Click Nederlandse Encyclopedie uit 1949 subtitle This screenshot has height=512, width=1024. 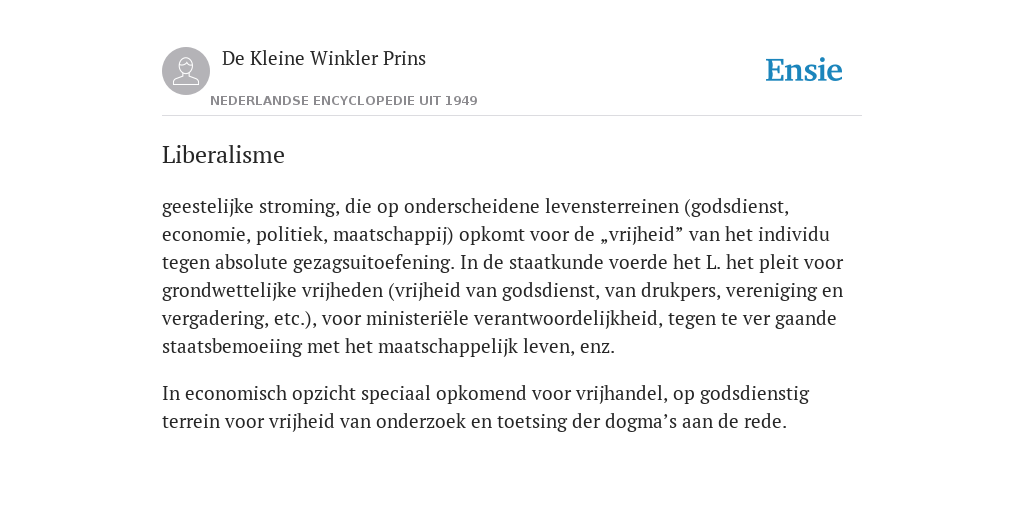pos(344,101)
